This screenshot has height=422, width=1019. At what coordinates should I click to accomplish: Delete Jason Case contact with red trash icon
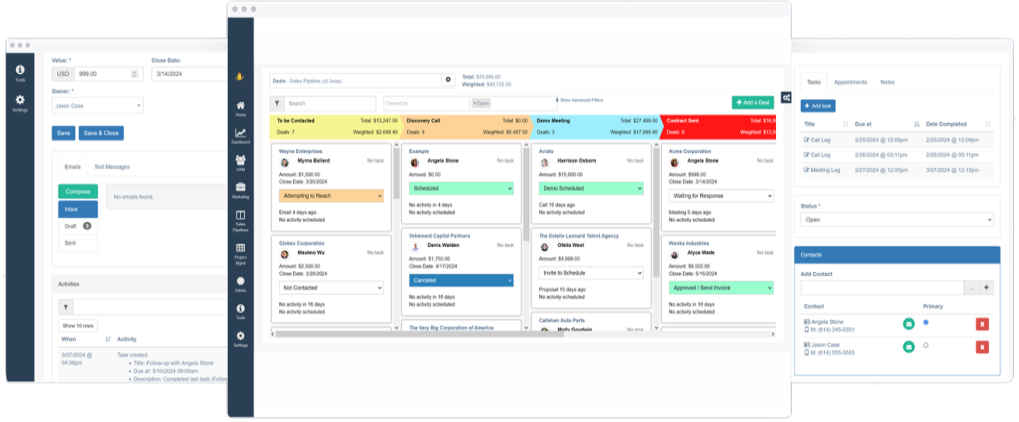pos(982,347)
